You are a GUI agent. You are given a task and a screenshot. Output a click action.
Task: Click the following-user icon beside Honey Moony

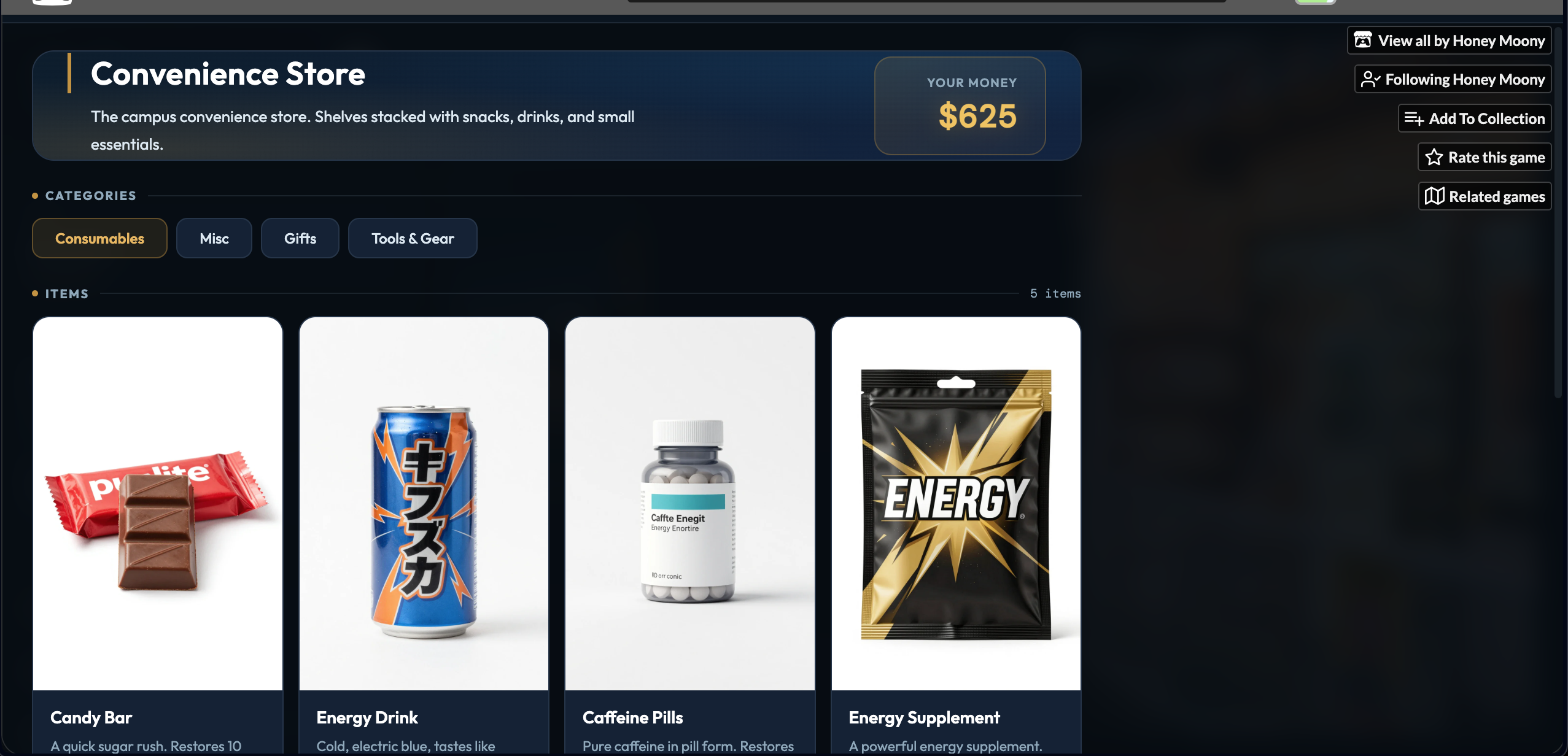pos(1370,79)
